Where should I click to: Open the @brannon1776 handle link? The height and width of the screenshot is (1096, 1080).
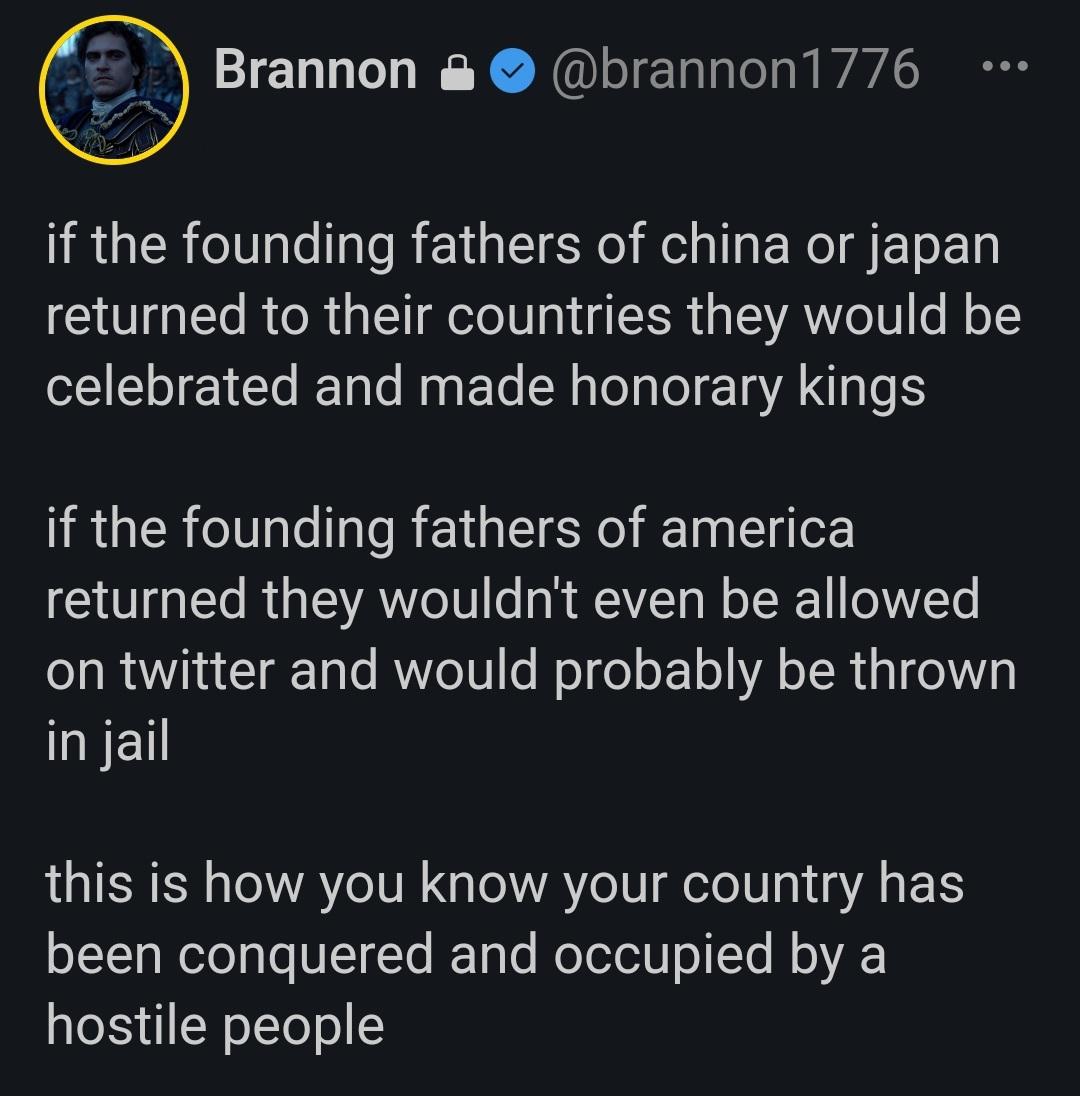[733, 70]
